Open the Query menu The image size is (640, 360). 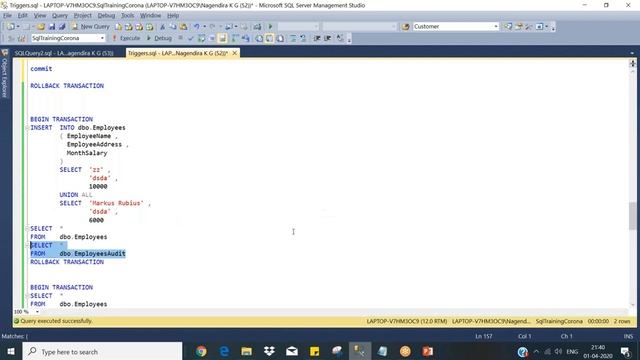click(60, 16)
